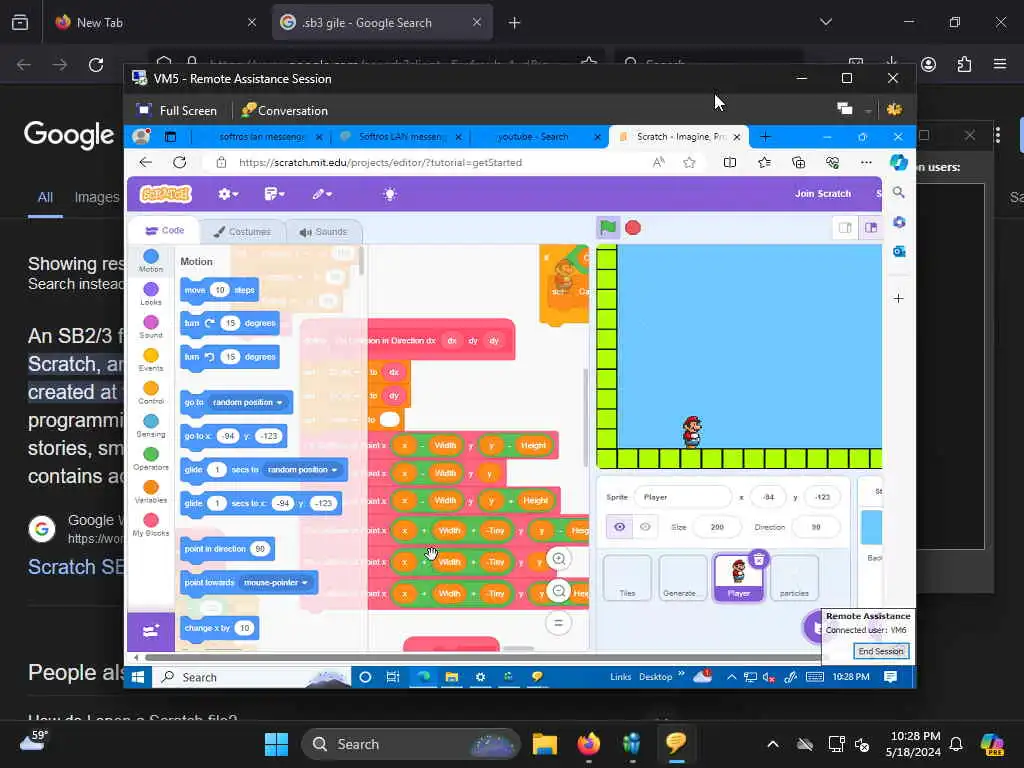
Task: Select the Control block category
Action: coord(151,392)
